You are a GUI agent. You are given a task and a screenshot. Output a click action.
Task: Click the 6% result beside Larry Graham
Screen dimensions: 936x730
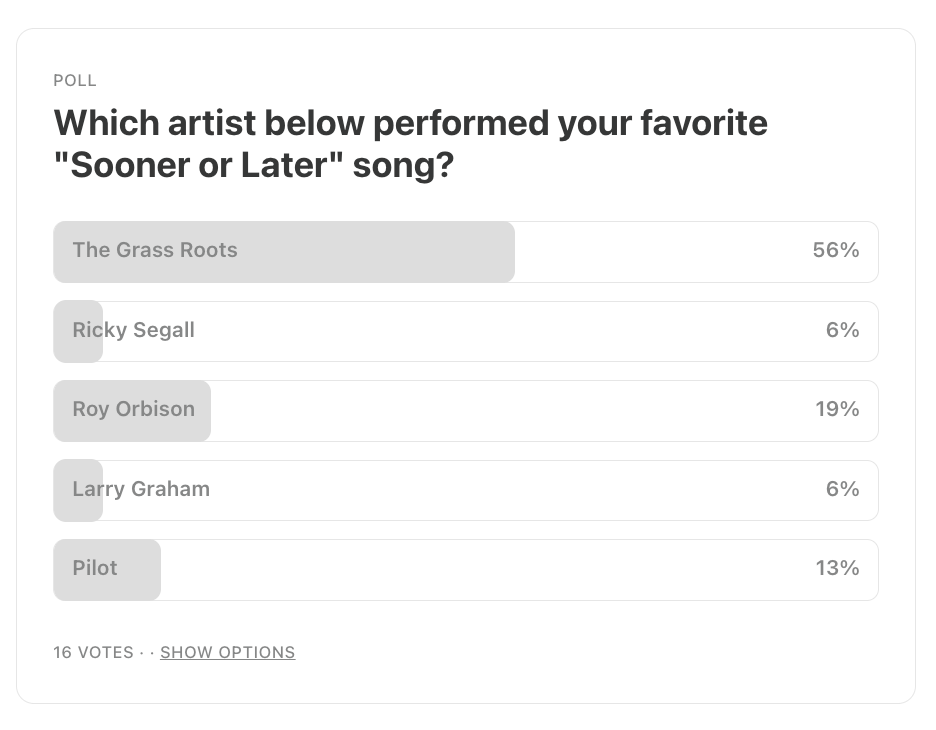pos(842,489)
